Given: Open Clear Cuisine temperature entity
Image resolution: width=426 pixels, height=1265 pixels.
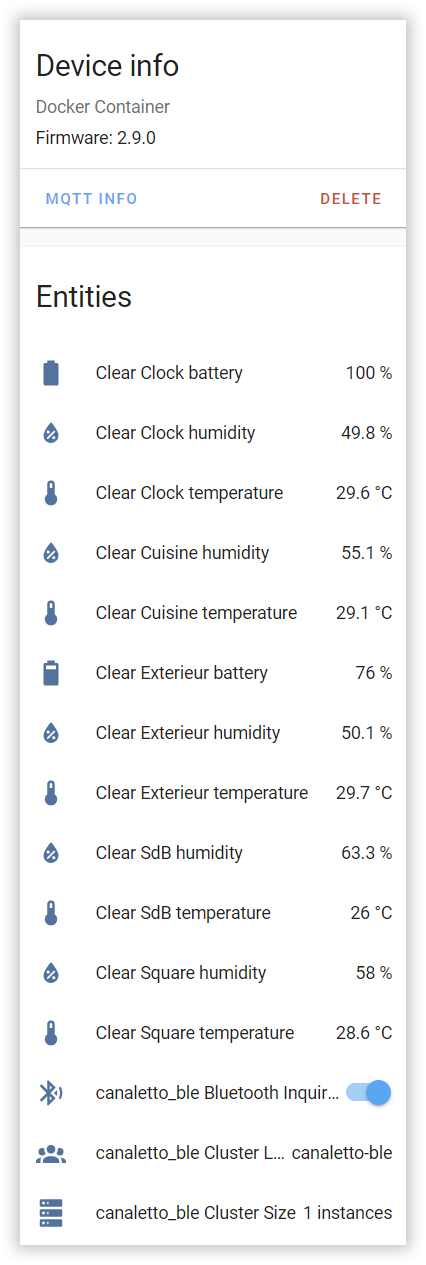Looking at the screenshot, I should click(x=213, y=613).
